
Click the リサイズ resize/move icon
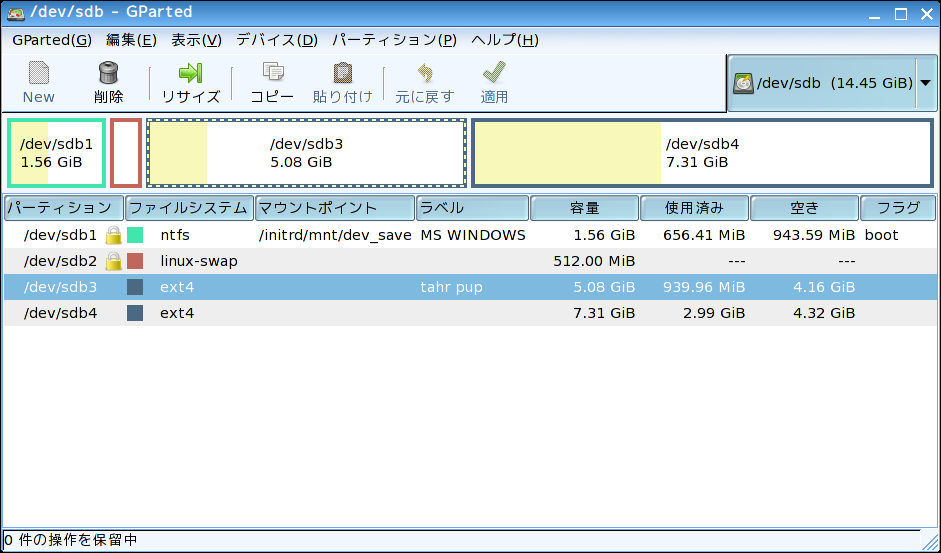(x=191, y=73)
